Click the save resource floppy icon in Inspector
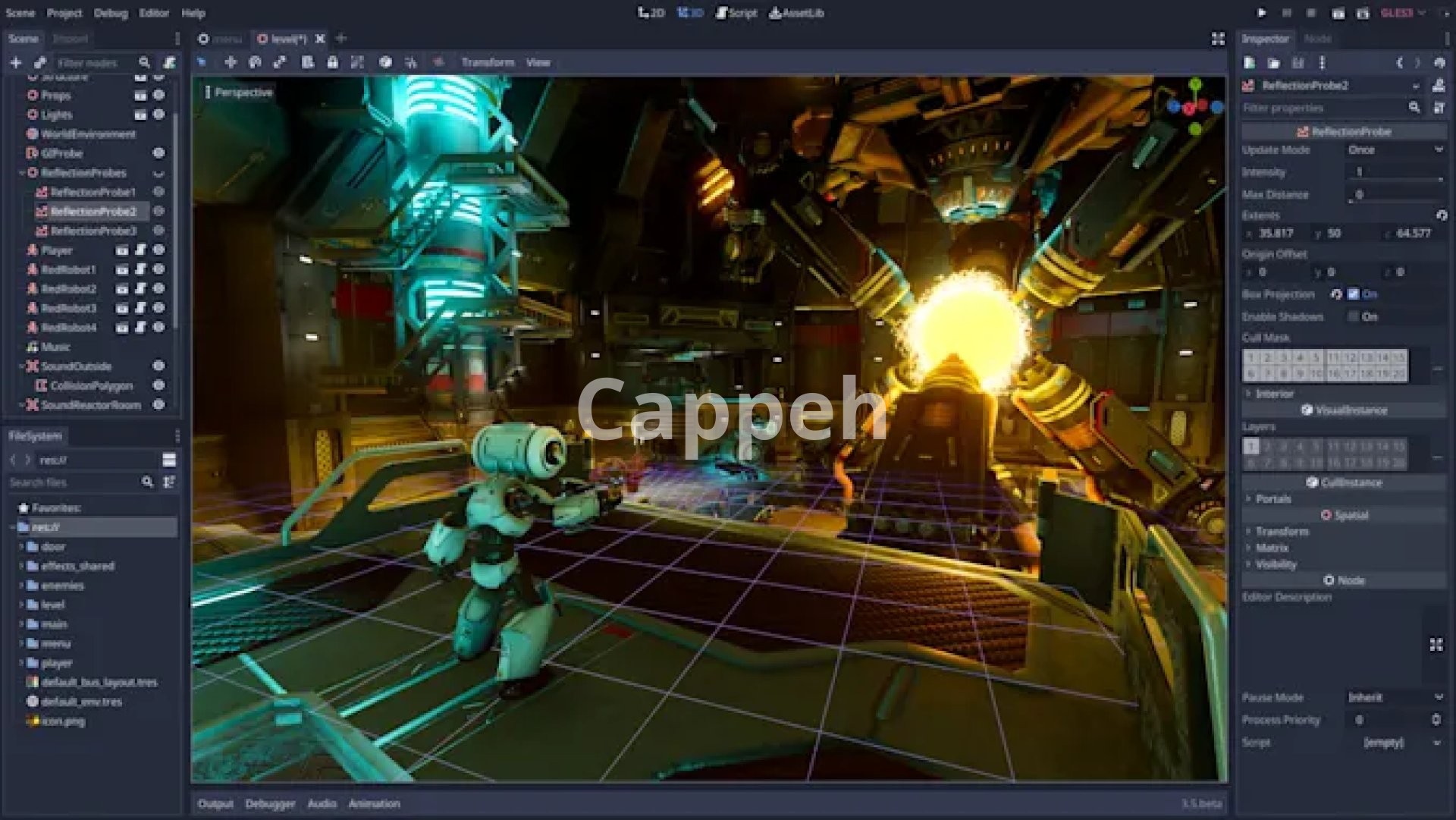The width and height of the screenshot is (1456, 820). (1298, 63)
